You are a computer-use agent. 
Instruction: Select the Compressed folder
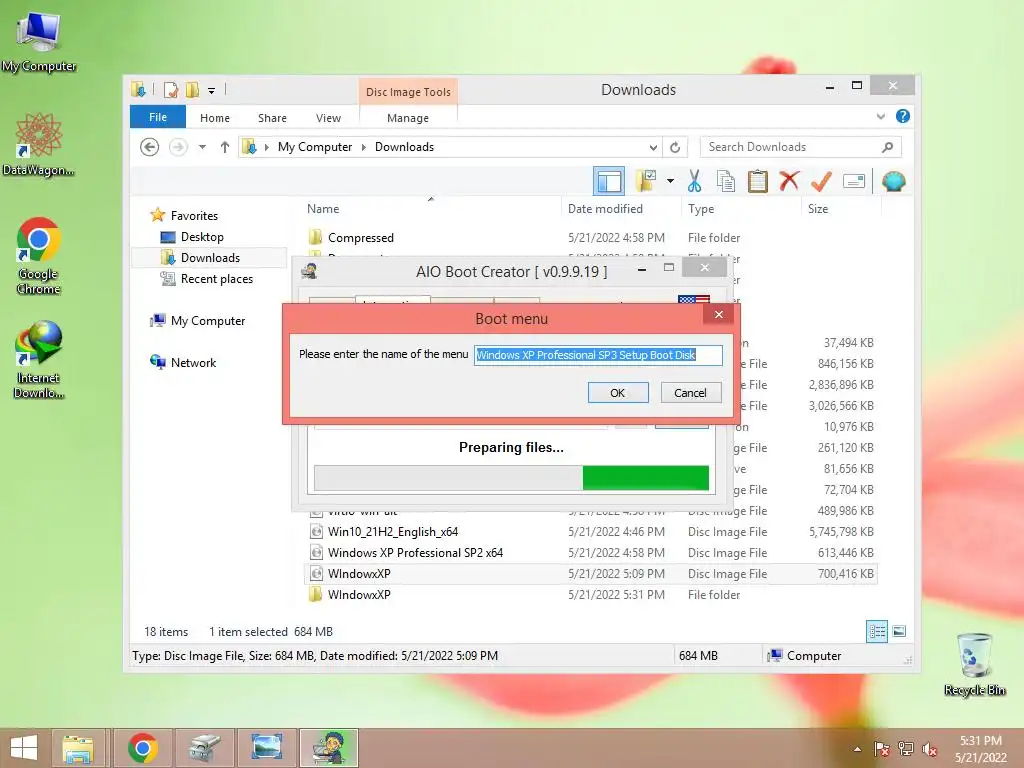click(360, 238)
